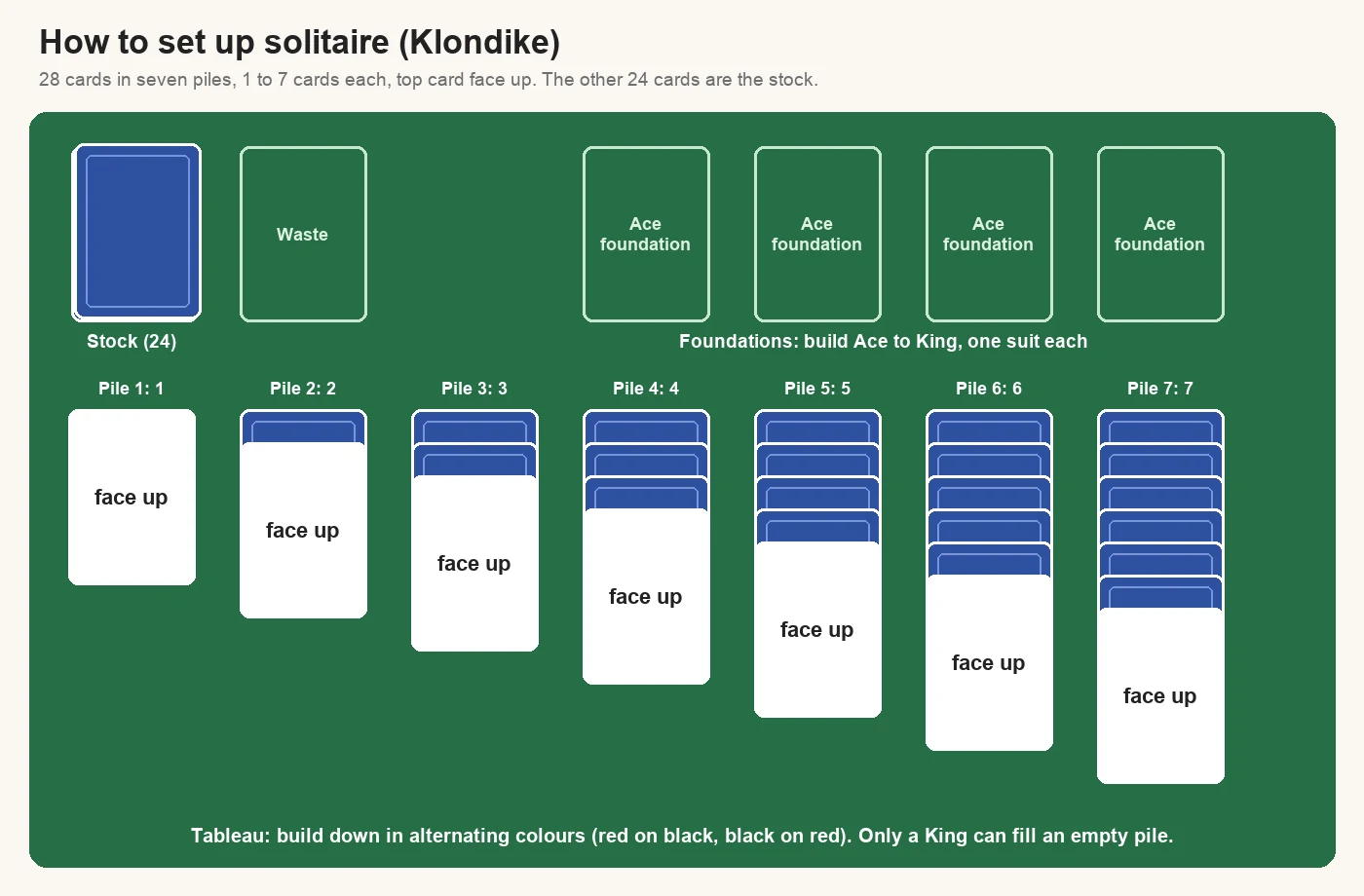This screenshot has width=1364, height=896.
Task: Select the Ace foundation slot above Pile 5
Action: 817,234
